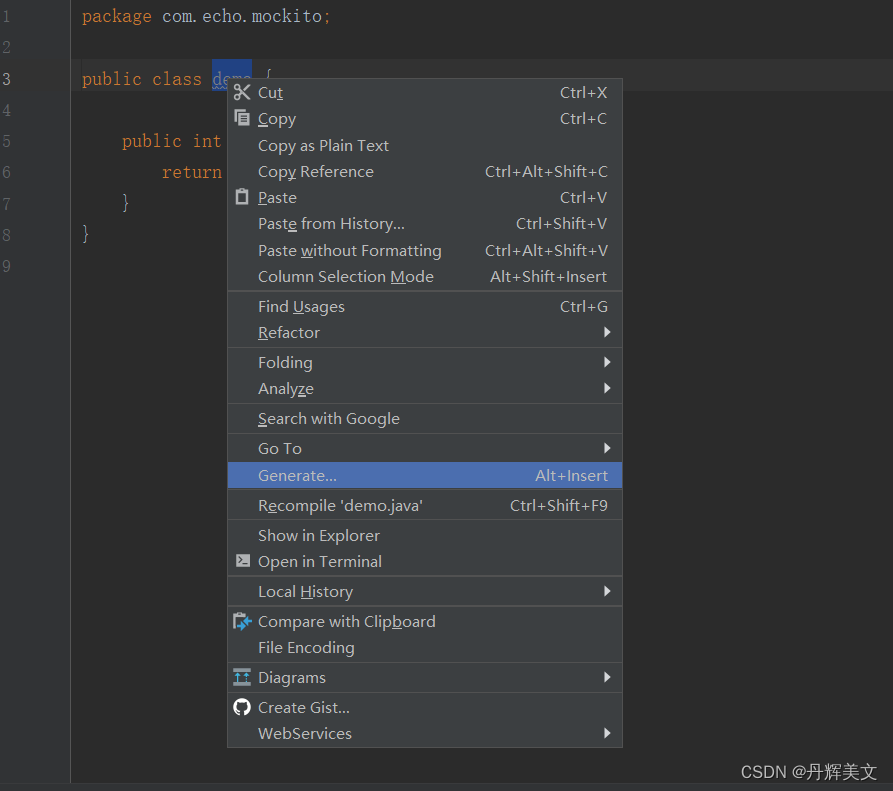Choose Find Usages menu entry
The image size is (893, 791).
(x=301, y=306)
